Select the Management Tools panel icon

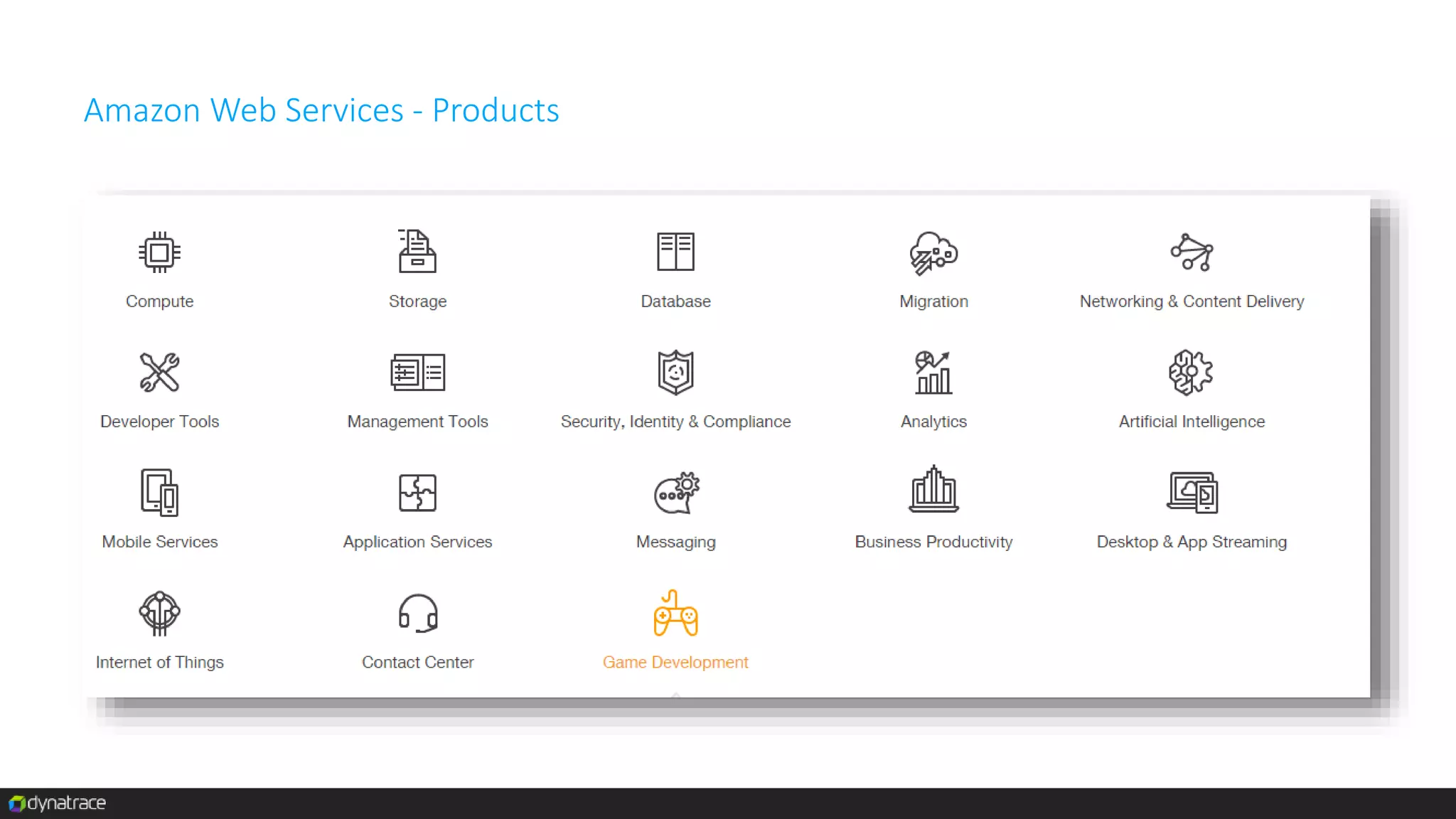[x=417, y=373]
